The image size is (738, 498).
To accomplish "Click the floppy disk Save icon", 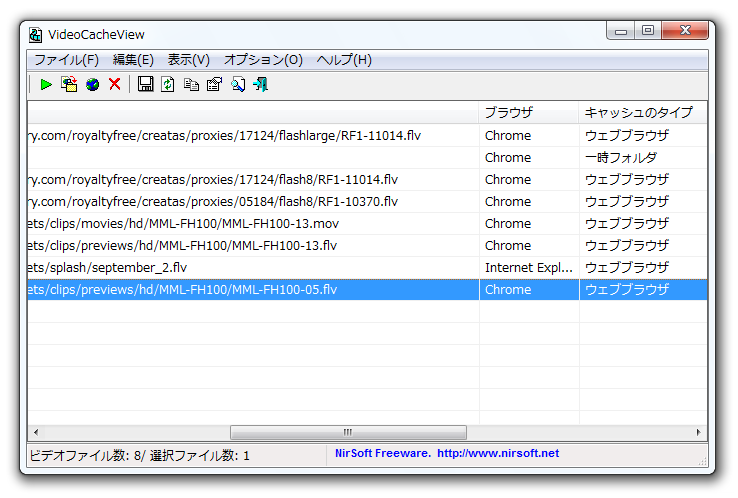I will (x=145, y=84).
